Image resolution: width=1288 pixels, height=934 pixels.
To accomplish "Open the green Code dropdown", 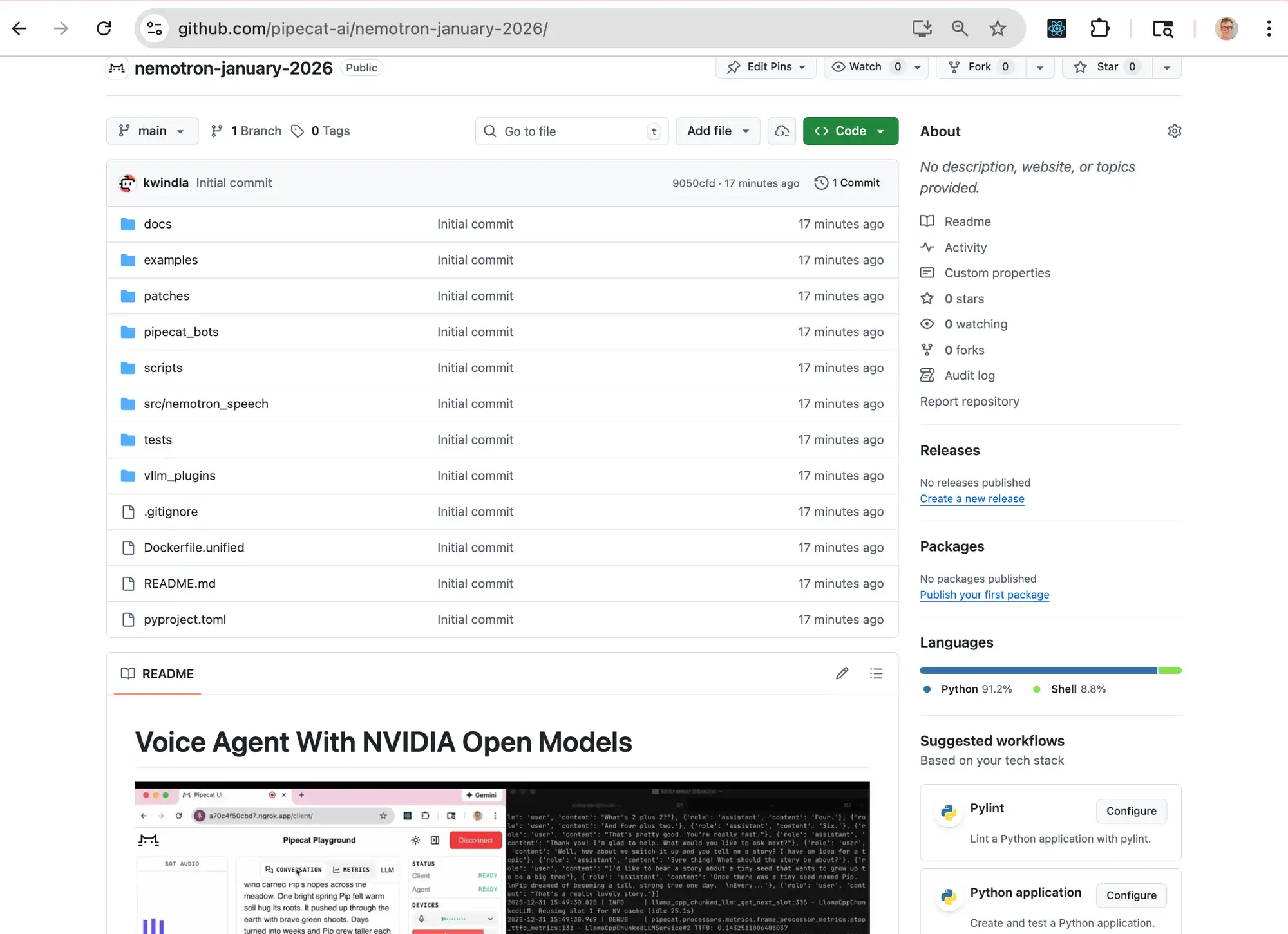I will coord(850,131).
